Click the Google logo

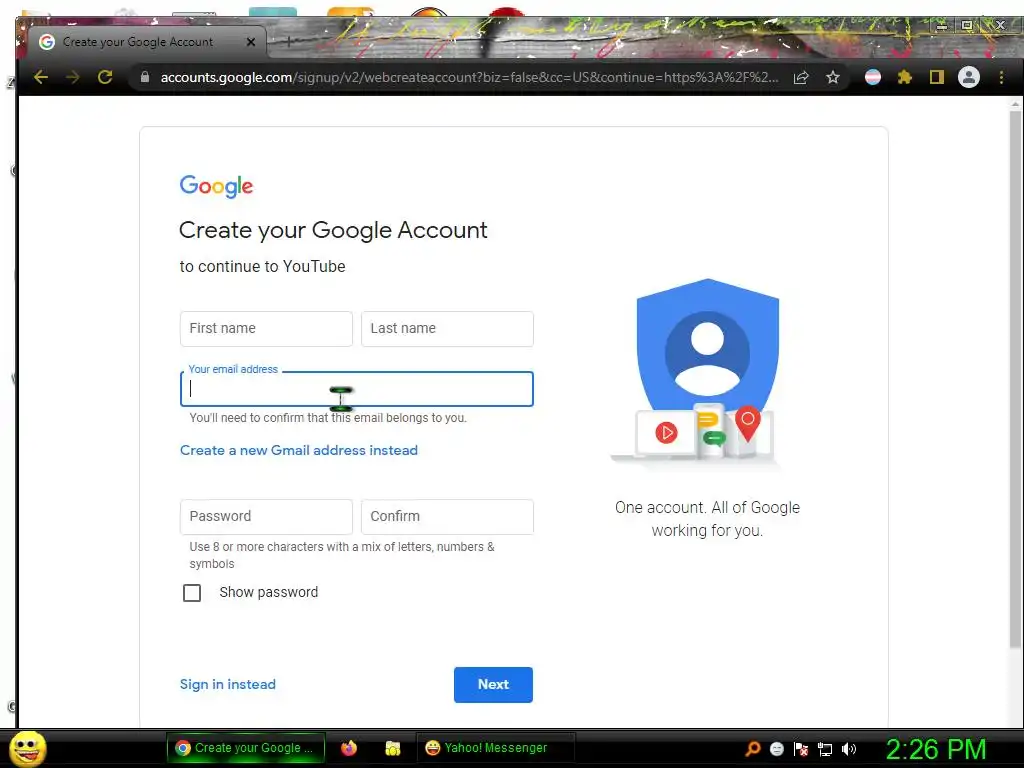[x=216, y=186]
